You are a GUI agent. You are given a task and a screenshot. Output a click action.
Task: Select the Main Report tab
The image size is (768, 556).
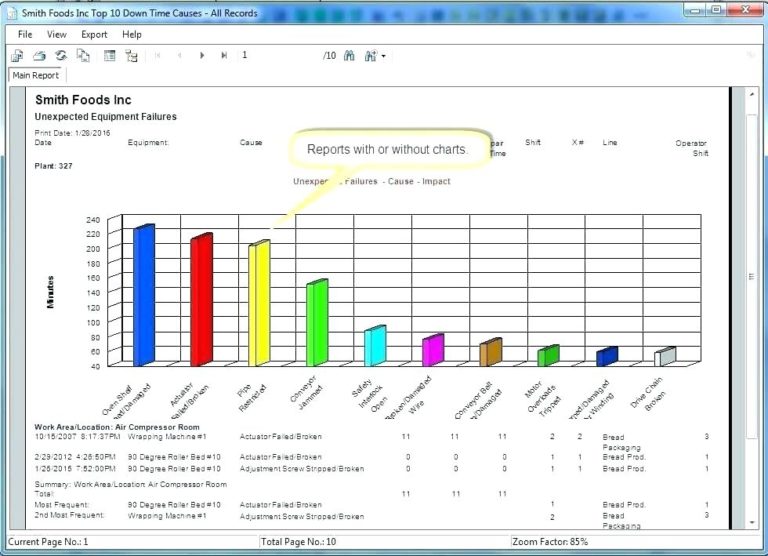coord(36,75)
